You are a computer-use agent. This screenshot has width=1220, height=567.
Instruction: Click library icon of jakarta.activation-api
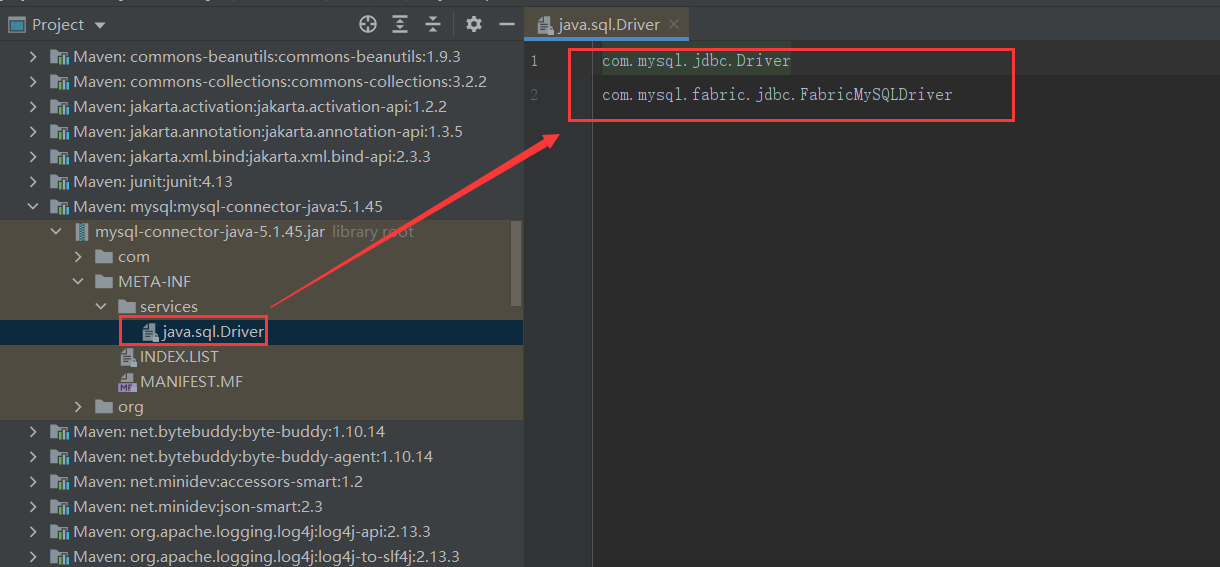point(59,106)
